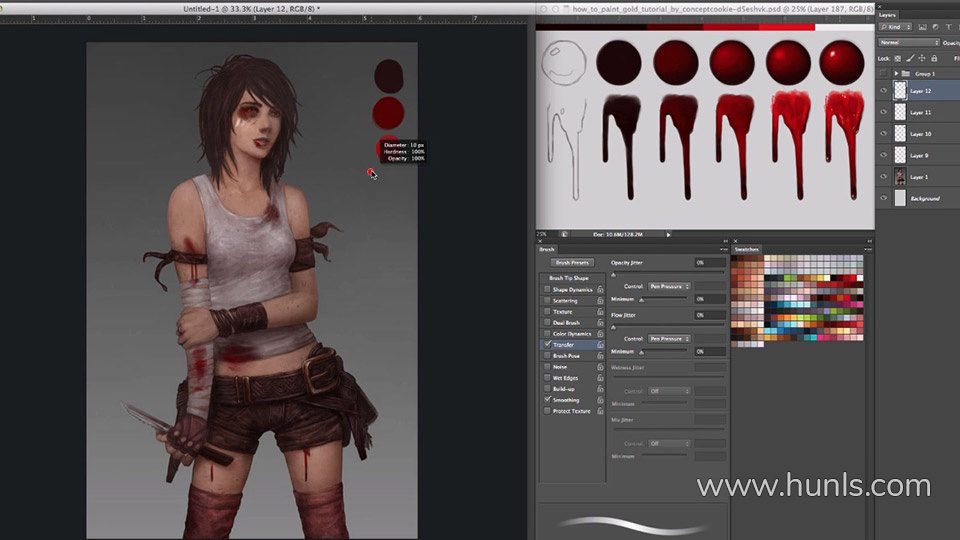Viewport: 960px width, 540px height.
Task: Open Wetness Jitter Control Off dropdown
Action: (669, 391)
